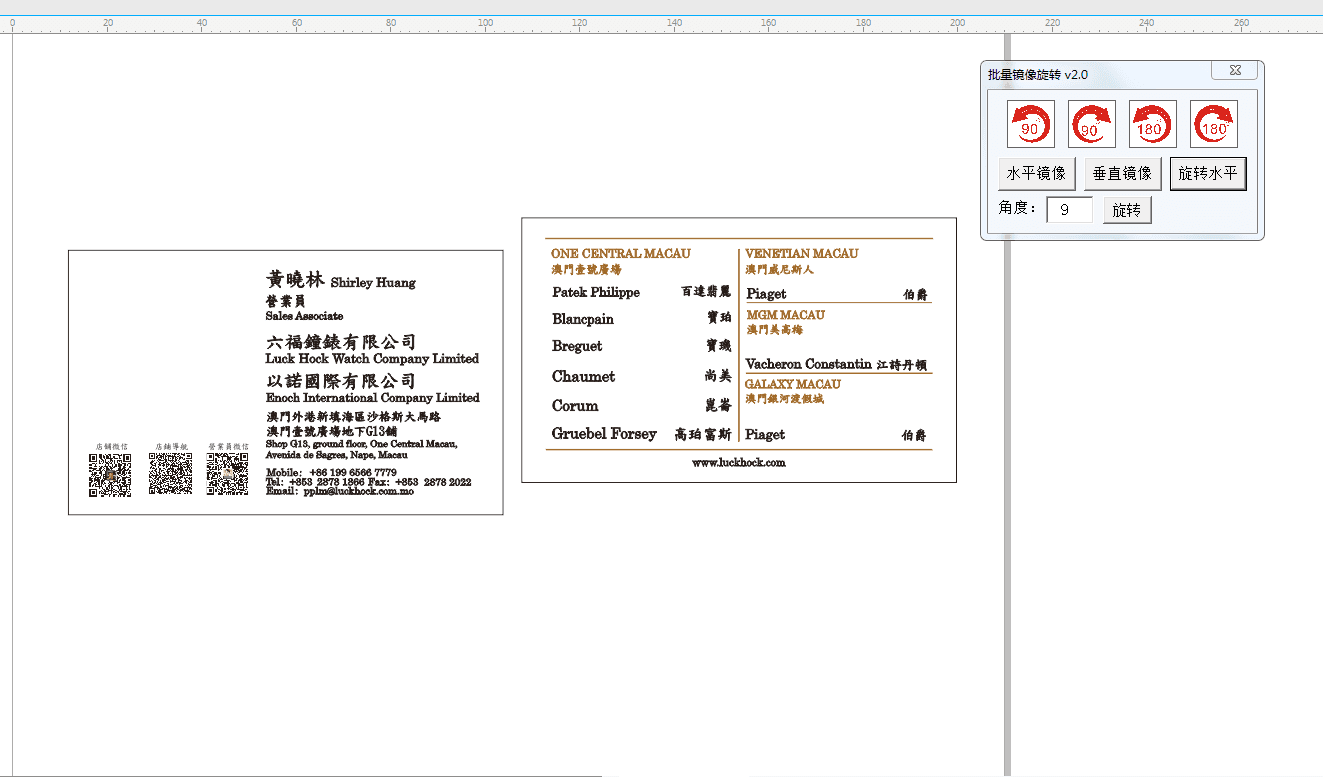Click the Gruebel Forsey brand text
The image size is (1323, 777).
[x=604, y=434]
